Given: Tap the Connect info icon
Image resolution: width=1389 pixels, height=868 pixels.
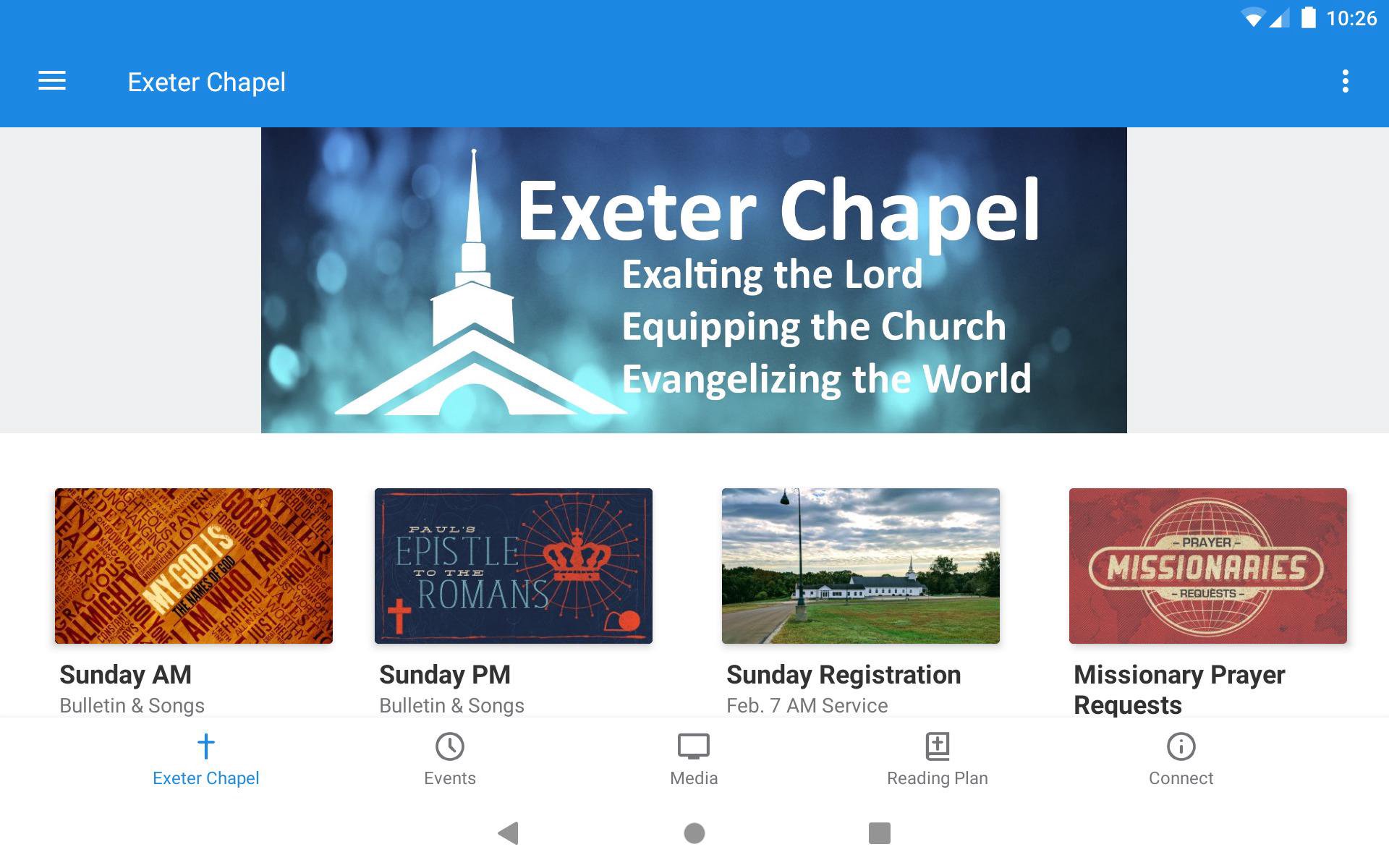Looking at the screenshot, I should click(1181, 746).
